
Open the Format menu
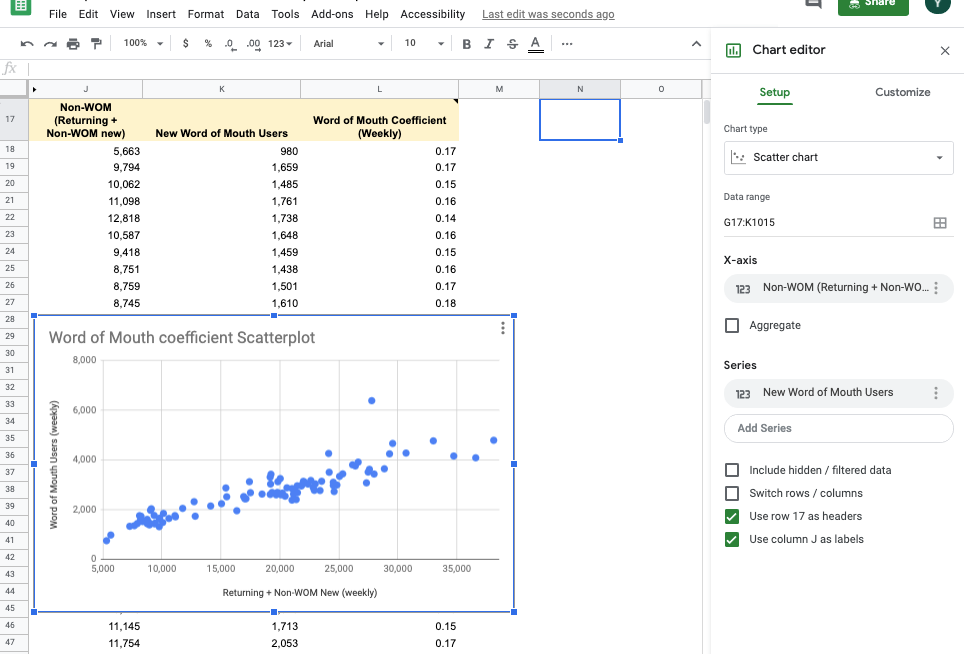click(x=206, y=15)
